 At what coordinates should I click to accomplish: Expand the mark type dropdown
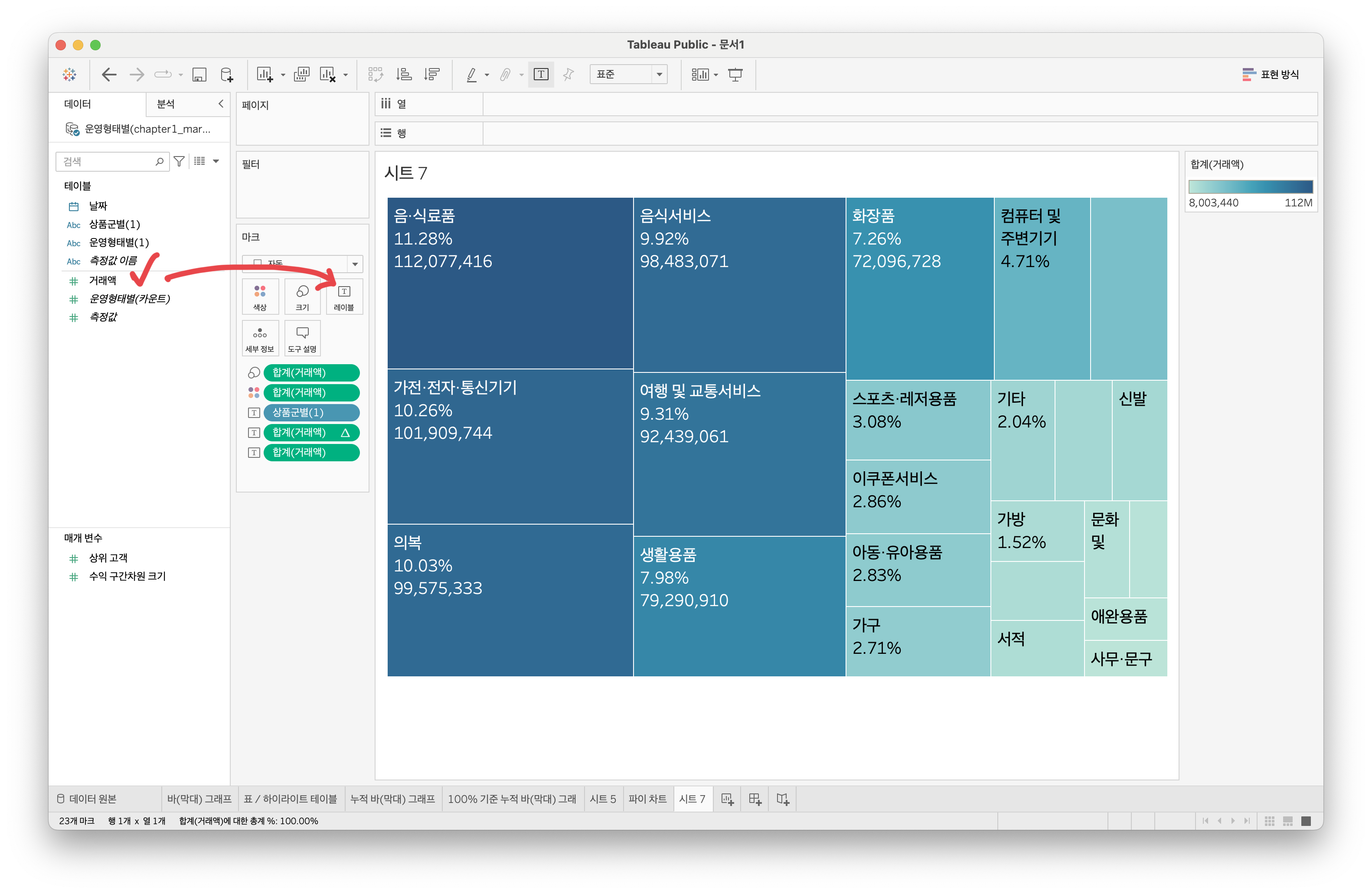(355, 264)
